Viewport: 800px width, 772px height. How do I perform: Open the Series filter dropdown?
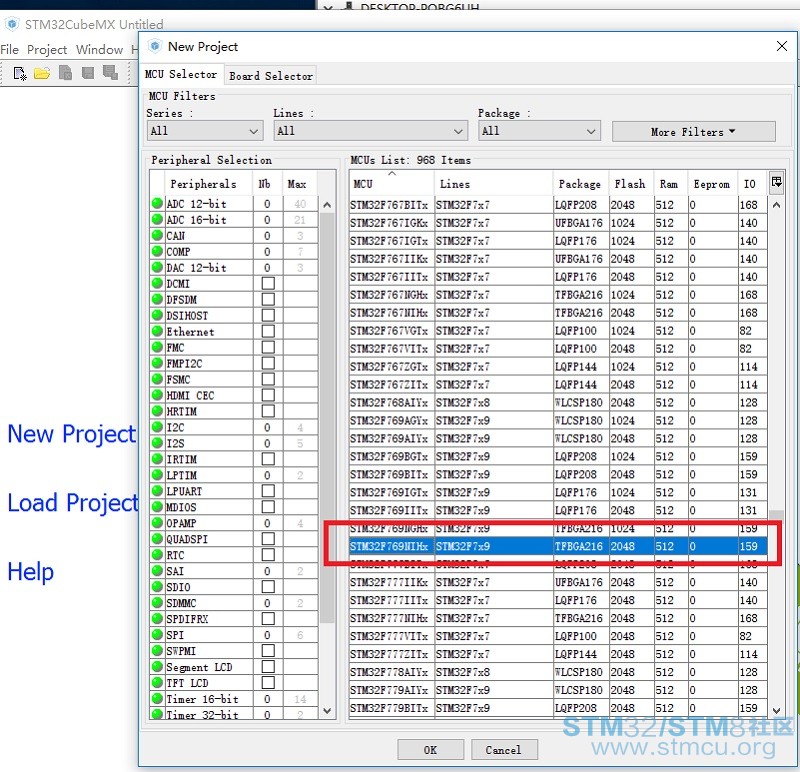(x=205, y=131)
